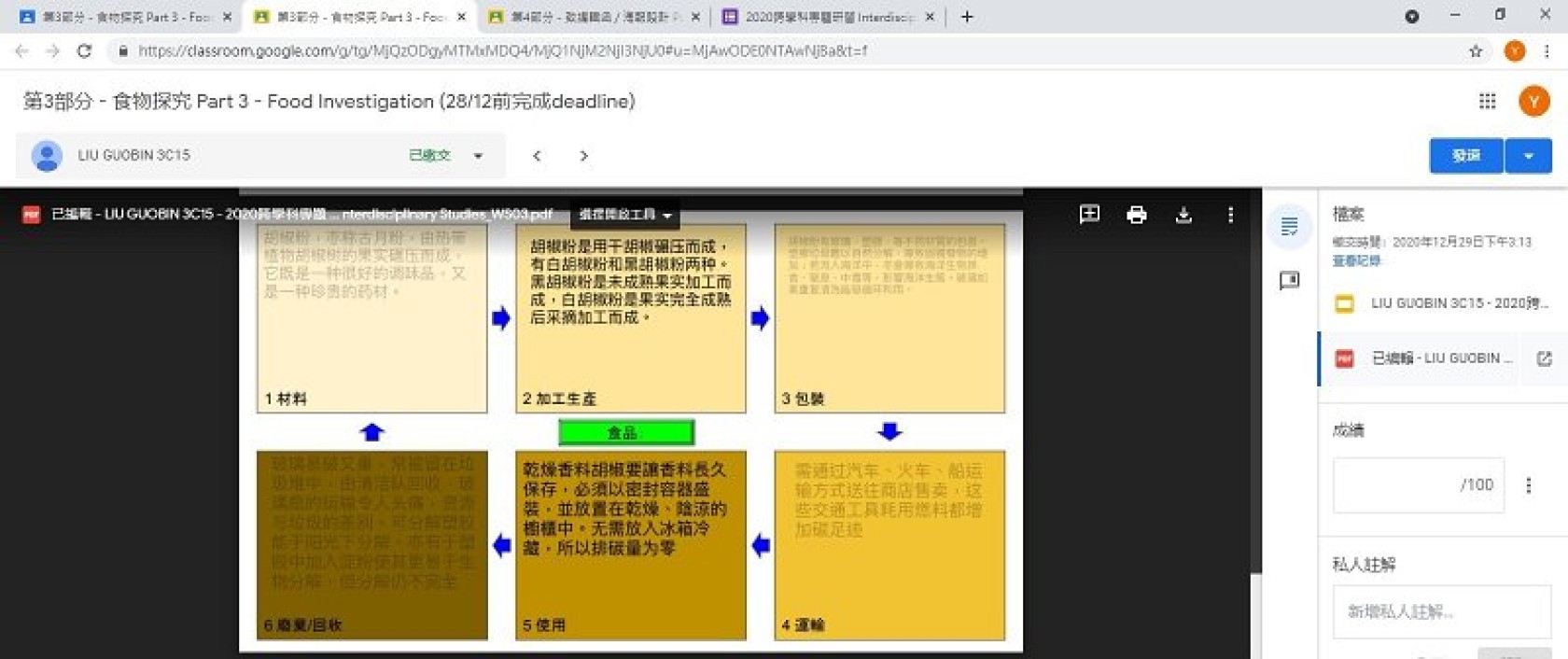Click the add comment icon in PDF toolbar
The image size is (1568, 659).
click(1088, 215)
